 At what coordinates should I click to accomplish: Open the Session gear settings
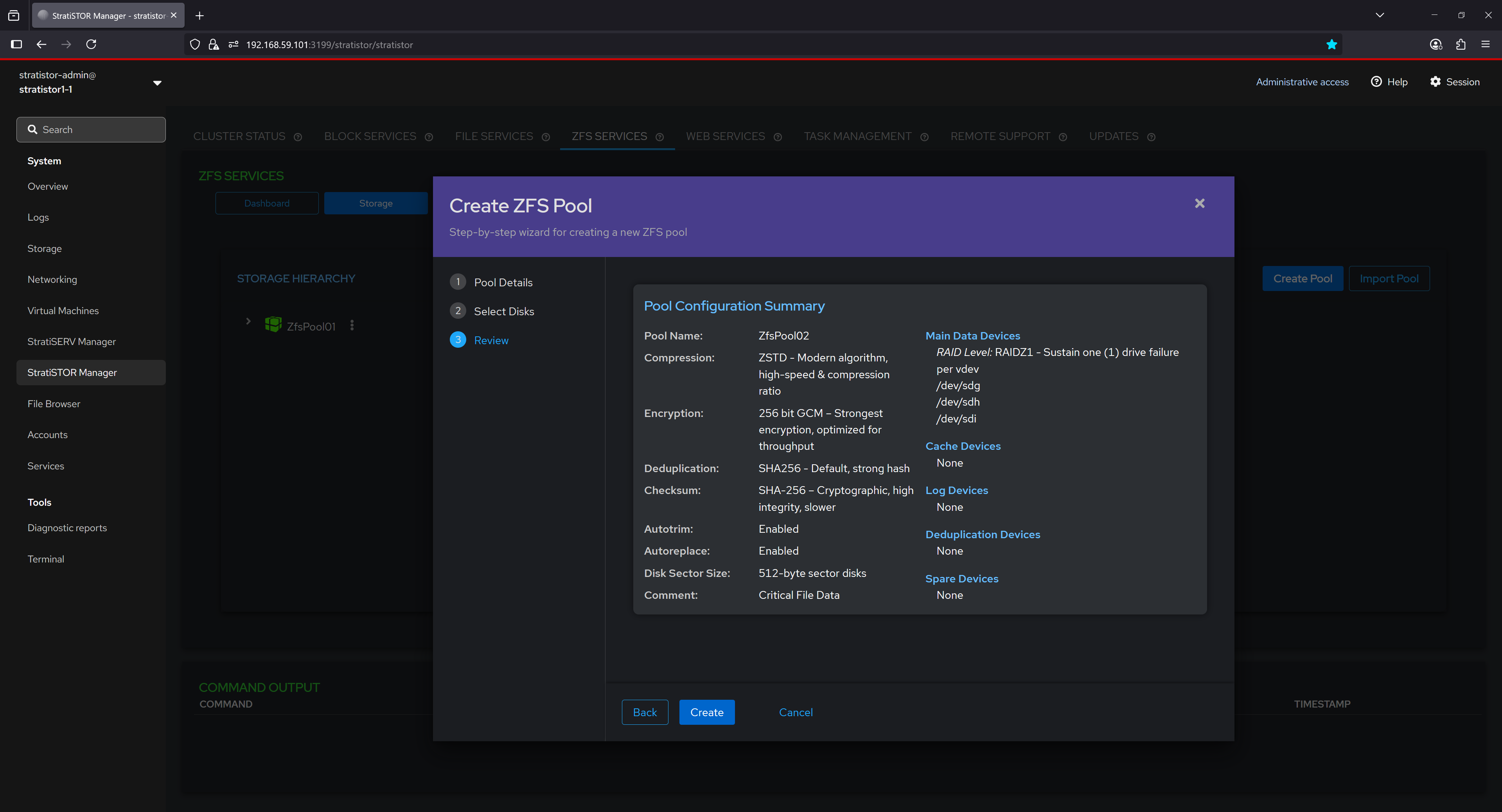pyautogui.click(x=1435, y=82)
